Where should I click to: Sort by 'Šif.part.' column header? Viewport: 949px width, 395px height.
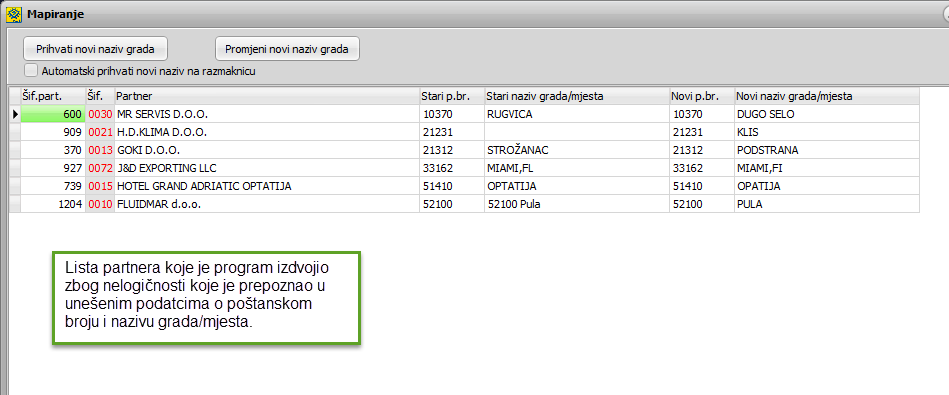click(x=53, y=96)
